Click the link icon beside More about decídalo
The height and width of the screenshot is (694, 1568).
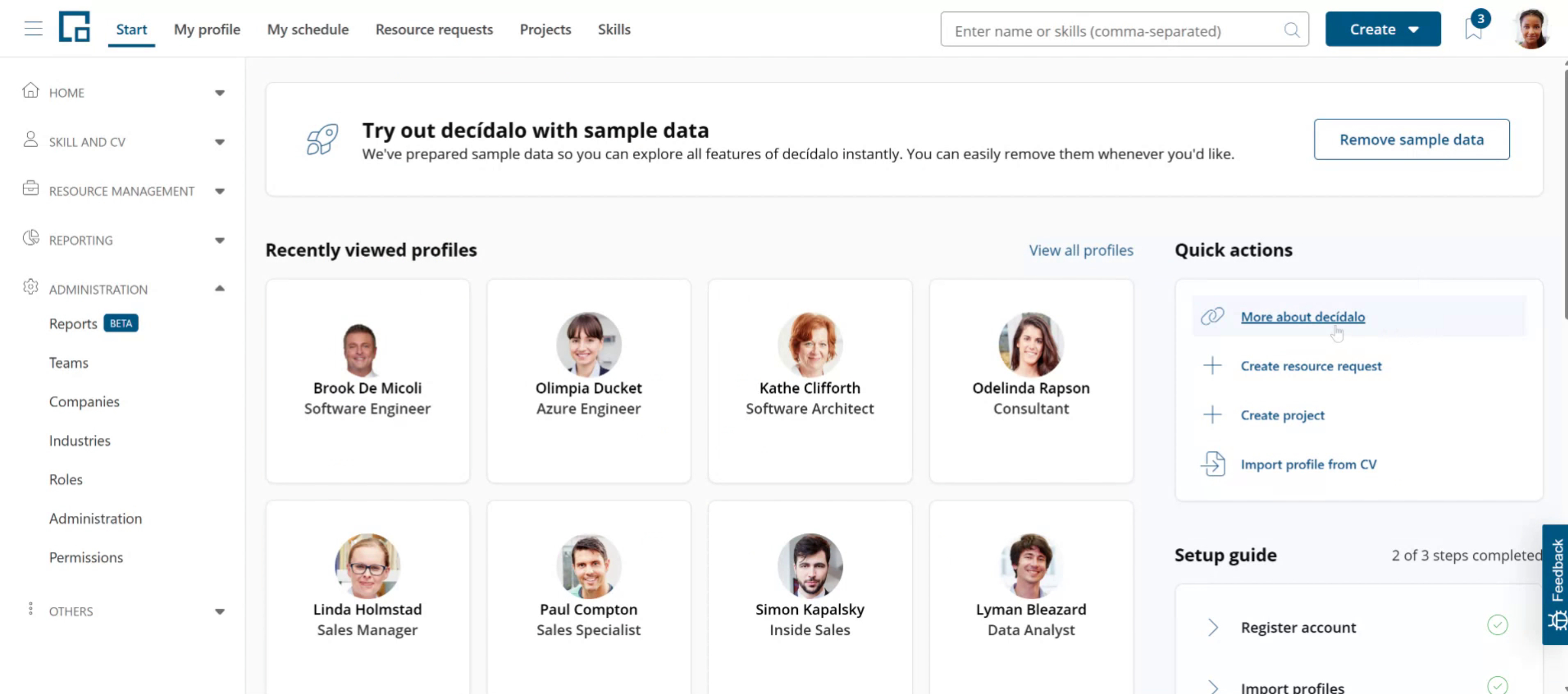coord(1213,316)
